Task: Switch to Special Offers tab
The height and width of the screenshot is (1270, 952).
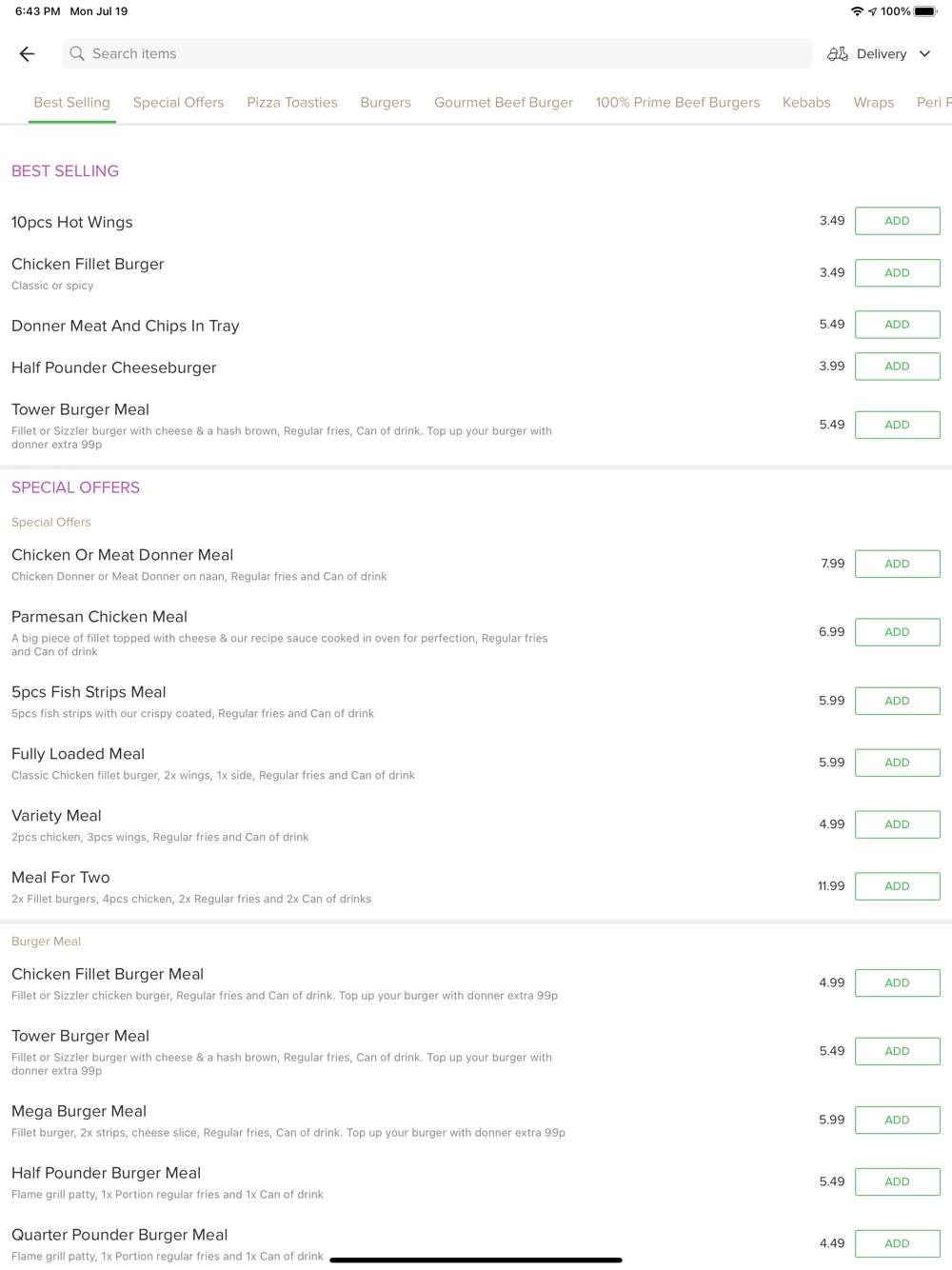Action: [178, 103]
